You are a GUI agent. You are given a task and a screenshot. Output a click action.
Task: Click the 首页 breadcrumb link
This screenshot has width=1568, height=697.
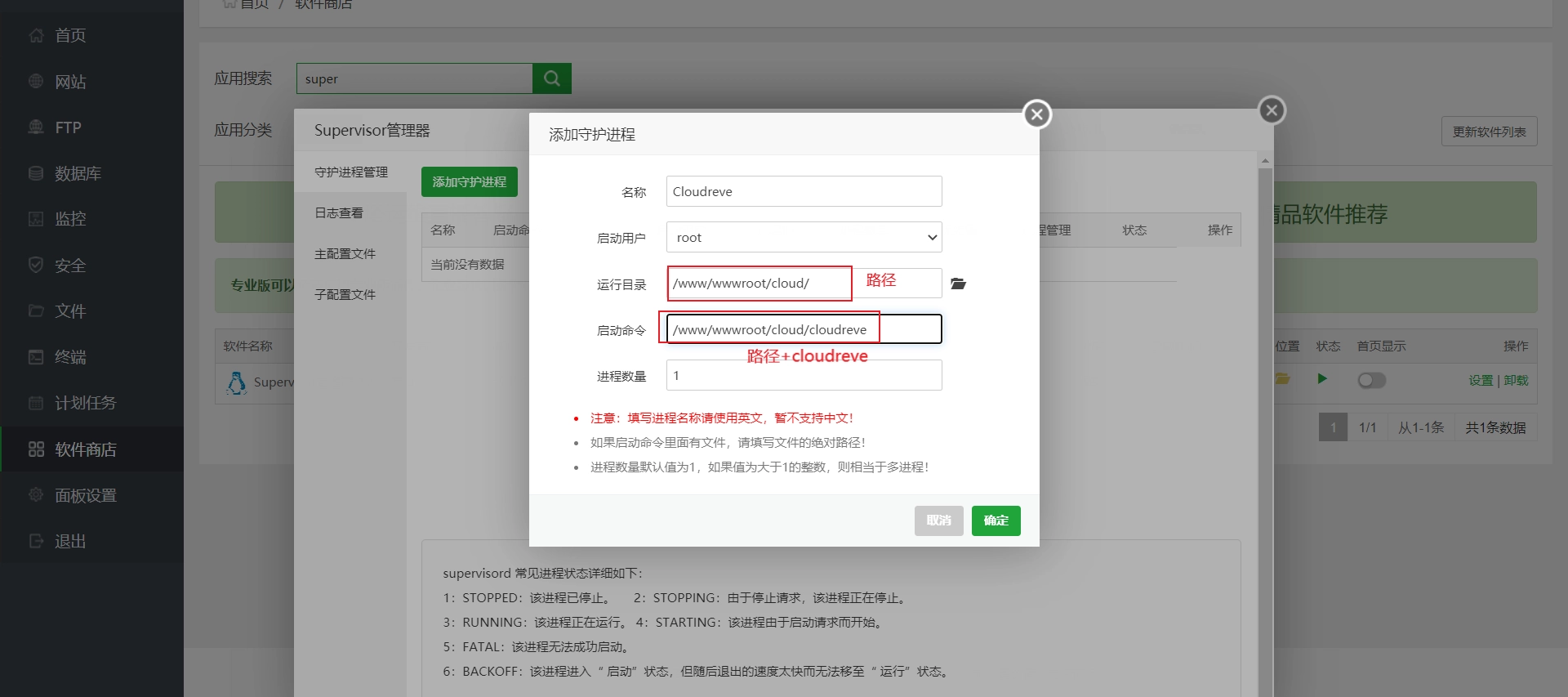254,4
